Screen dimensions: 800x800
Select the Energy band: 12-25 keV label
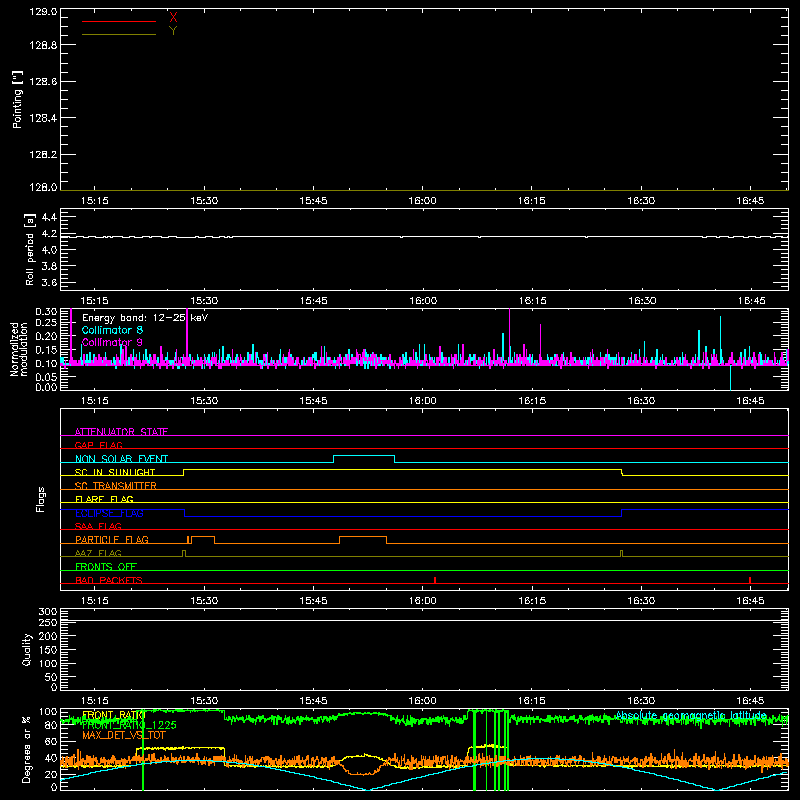[x=145, y=318]
